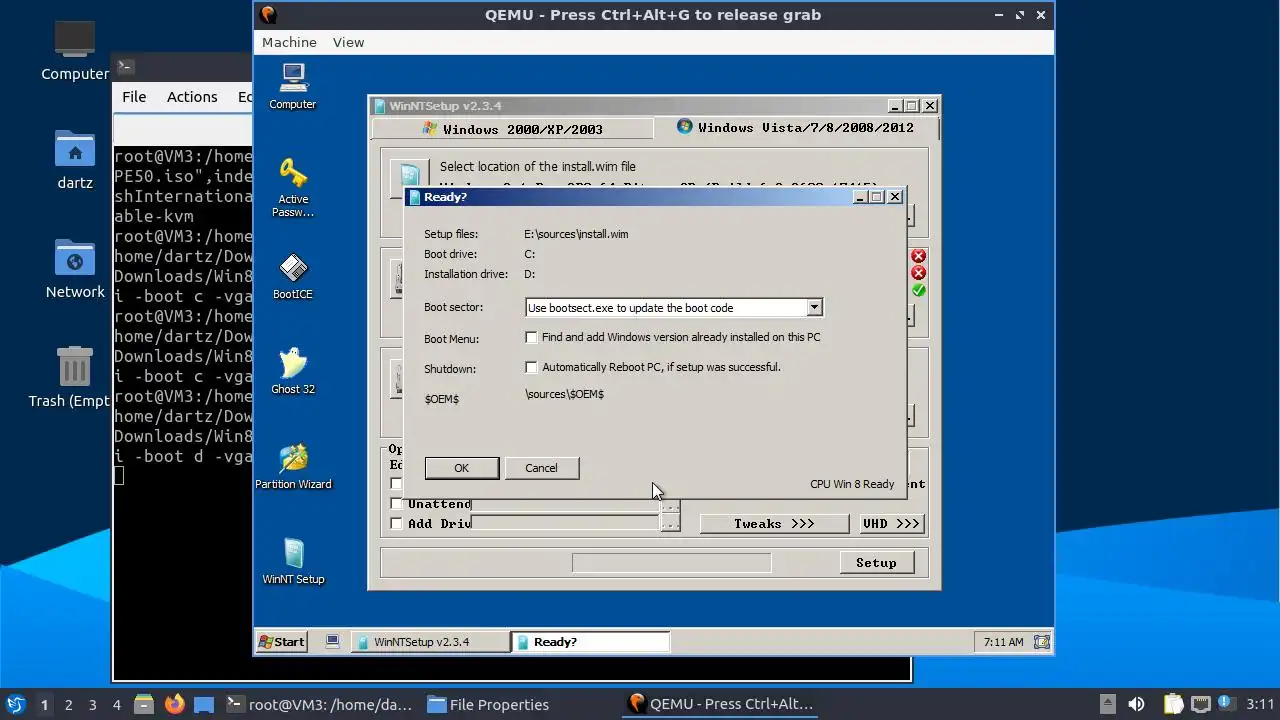
Task: Click the show-desktop icon beside guest Start
Action: click(333, 642)
